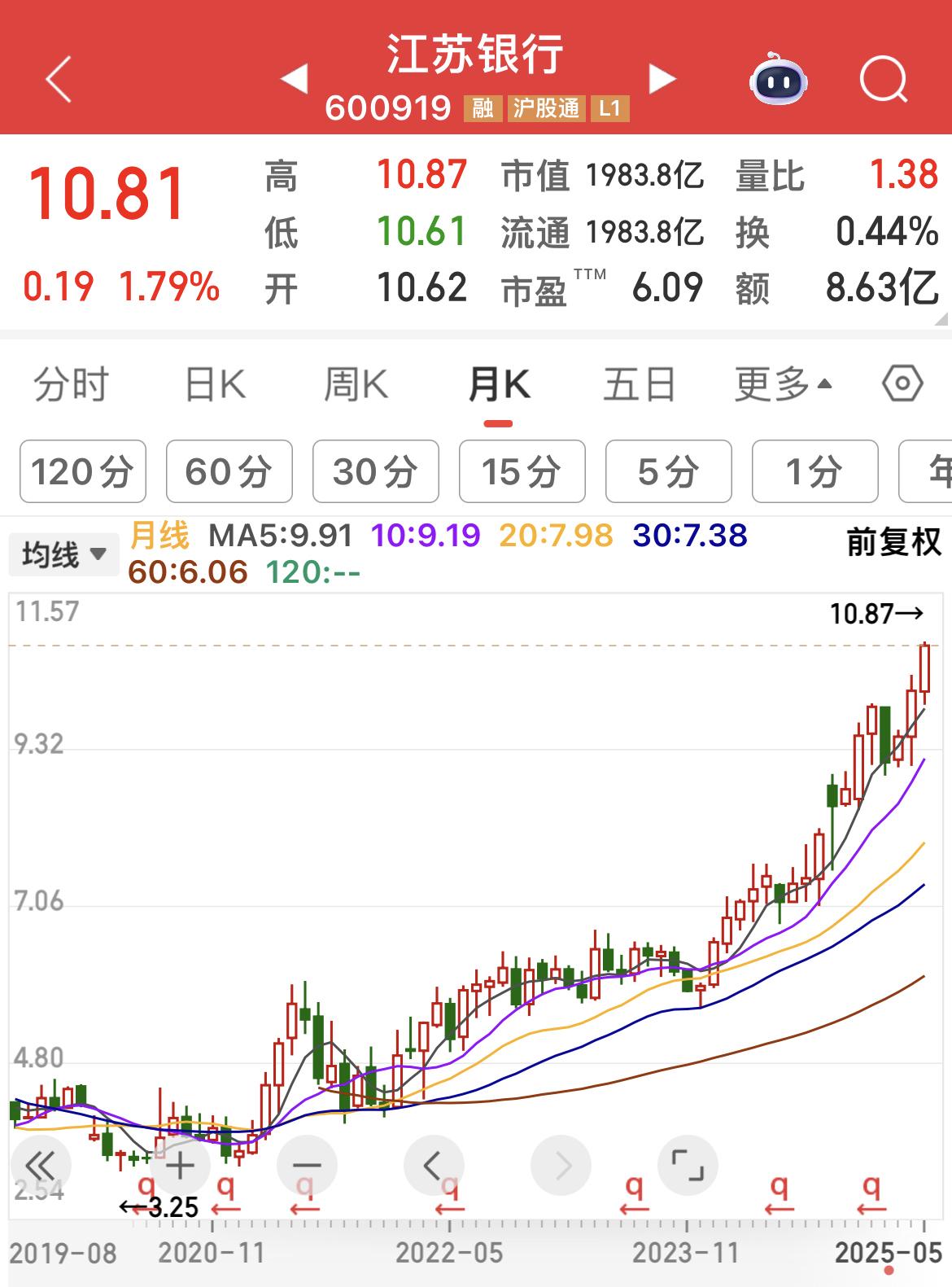Screen dimensions: 952x1287
Task: Expand the 更多 period menu
Action: click(783, 384)
